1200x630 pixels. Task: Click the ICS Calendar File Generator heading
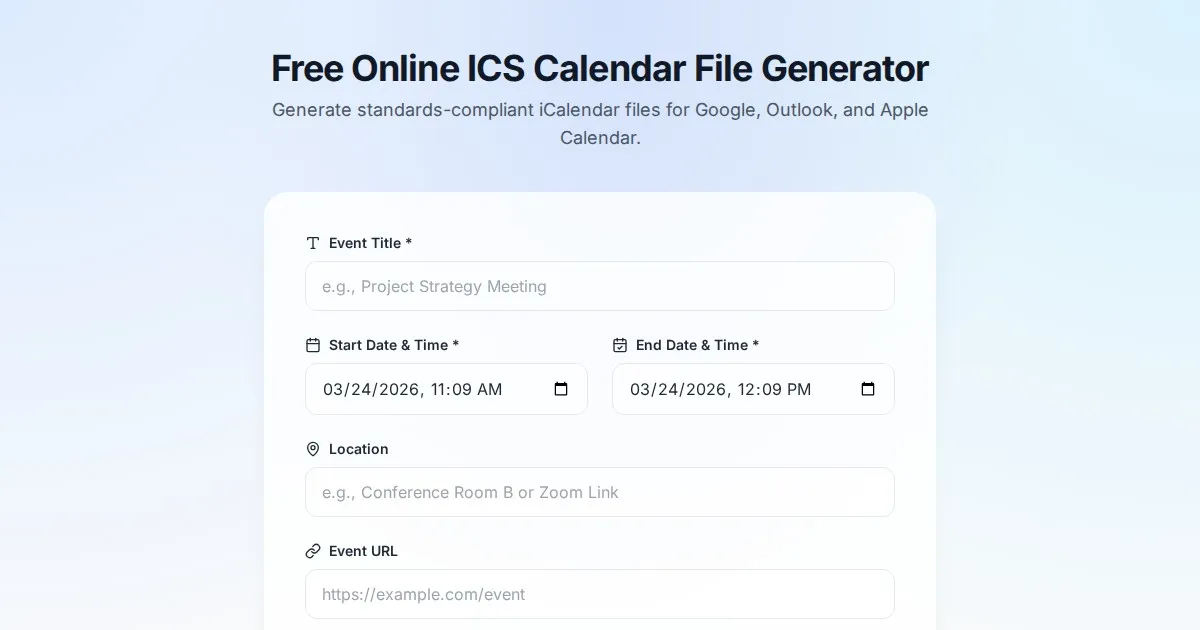coord(600,69)
